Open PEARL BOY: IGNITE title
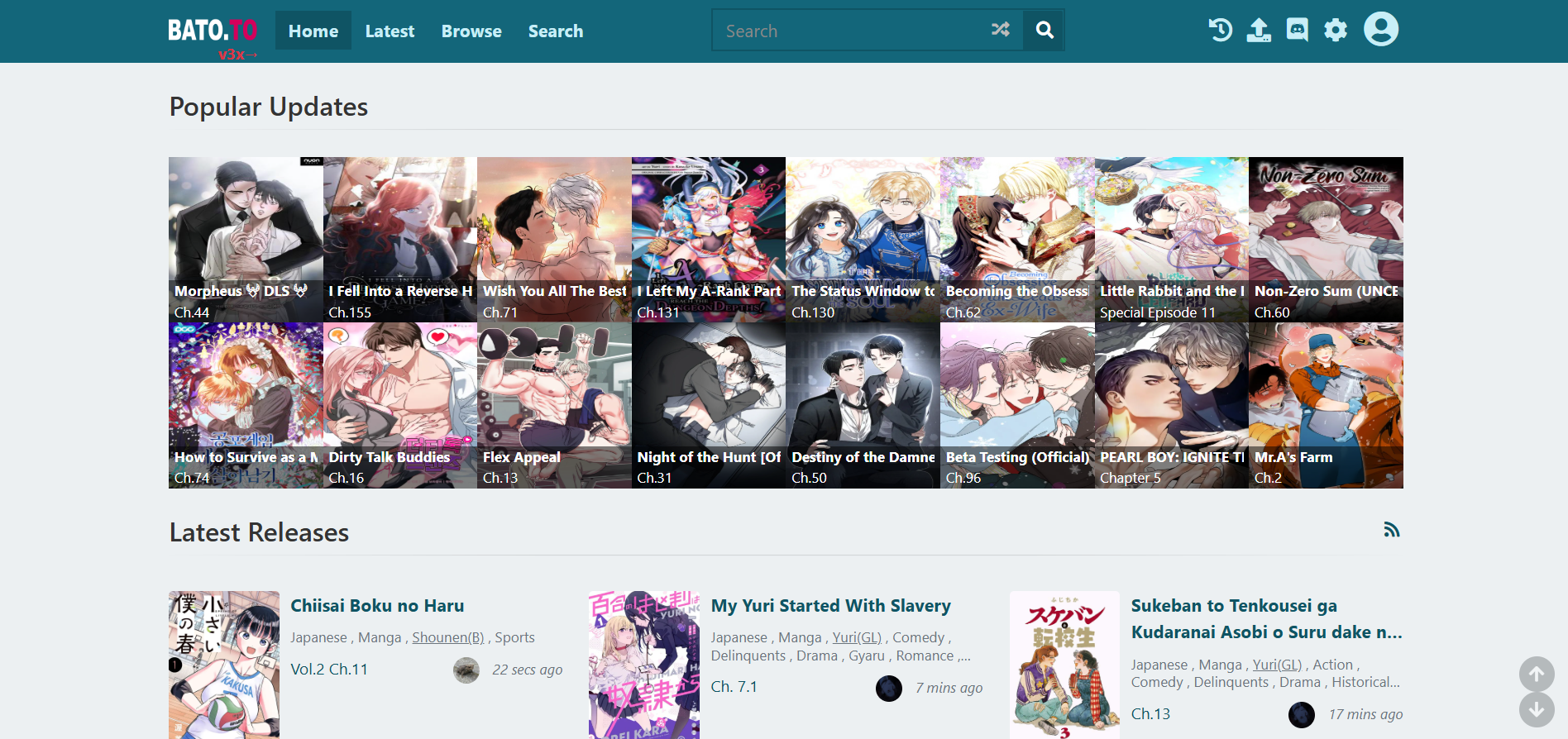The width and height of the screenshot is (1568, 739). tap(1172, 457)
